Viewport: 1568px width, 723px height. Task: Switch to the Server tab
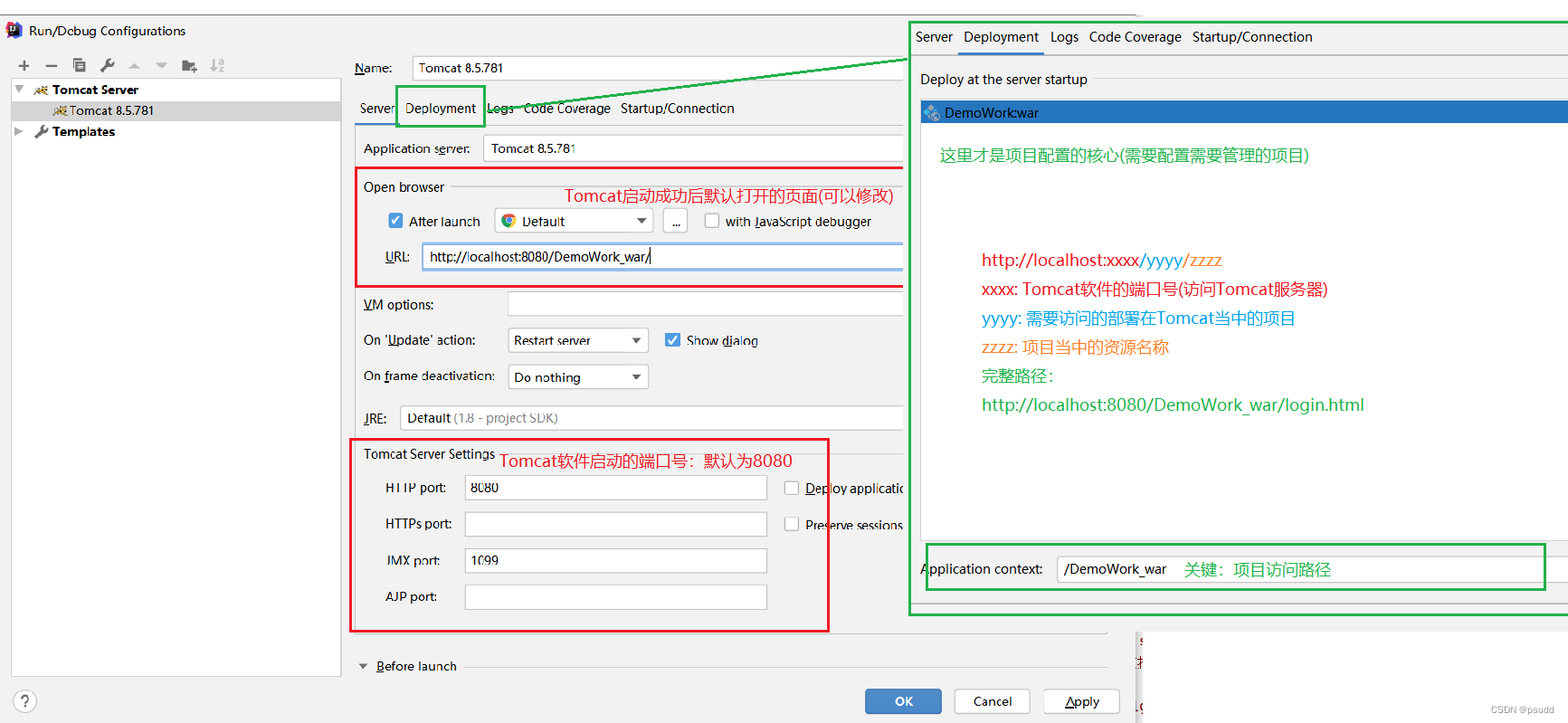point(376,108)
